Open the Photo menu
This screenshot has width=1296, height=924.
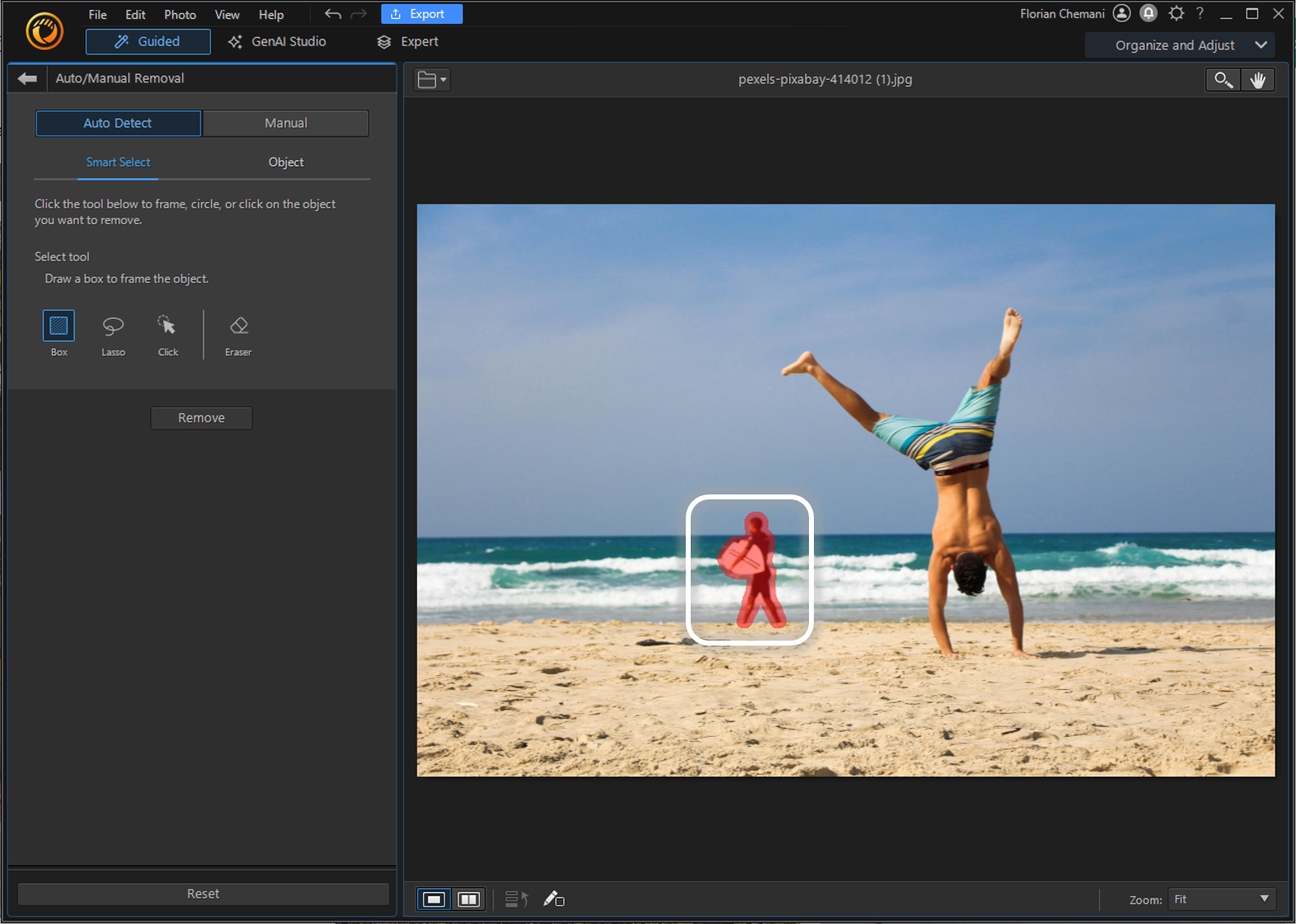(x=180, y=15)
